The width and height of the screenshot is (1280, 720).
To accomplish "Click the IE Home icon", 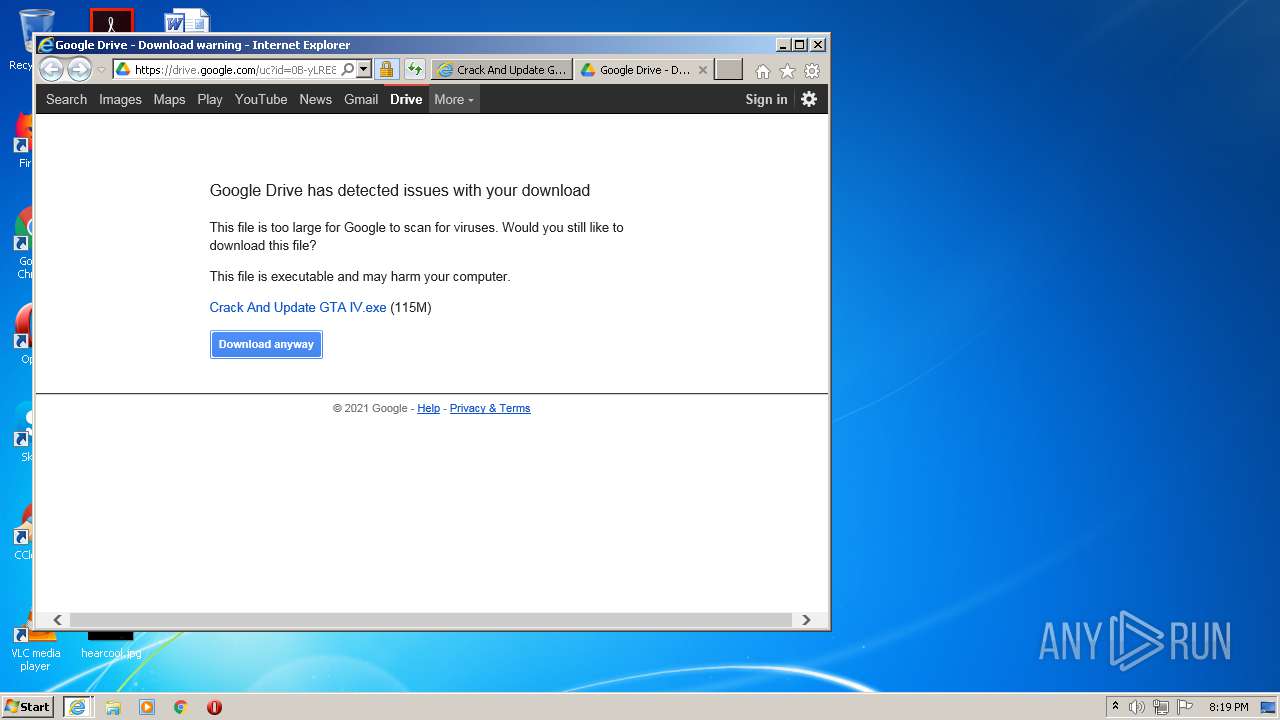I will [763, 71].
